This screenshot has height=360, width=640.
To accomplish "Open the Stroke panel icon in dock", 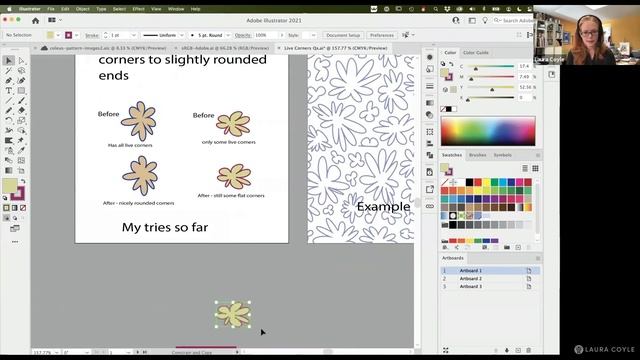I will coord(429,86).
